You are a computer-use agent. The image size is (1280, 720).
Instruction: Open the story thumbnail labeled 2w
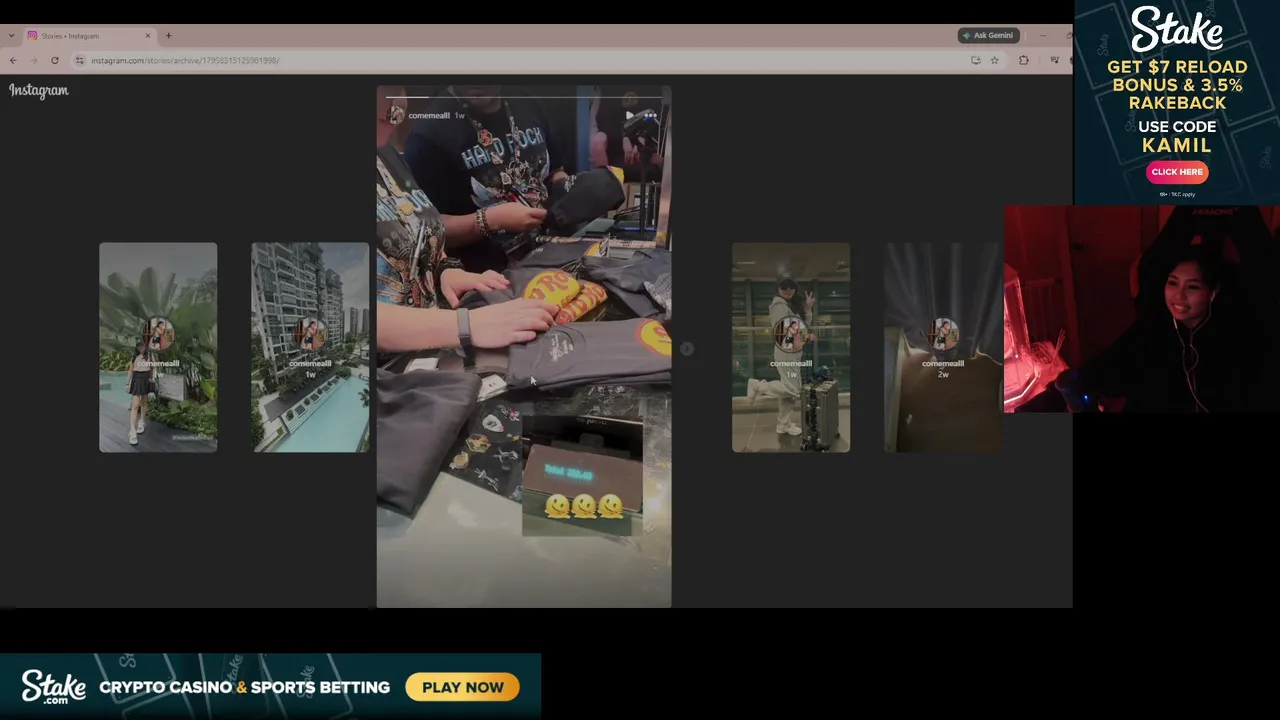[943, 347]
